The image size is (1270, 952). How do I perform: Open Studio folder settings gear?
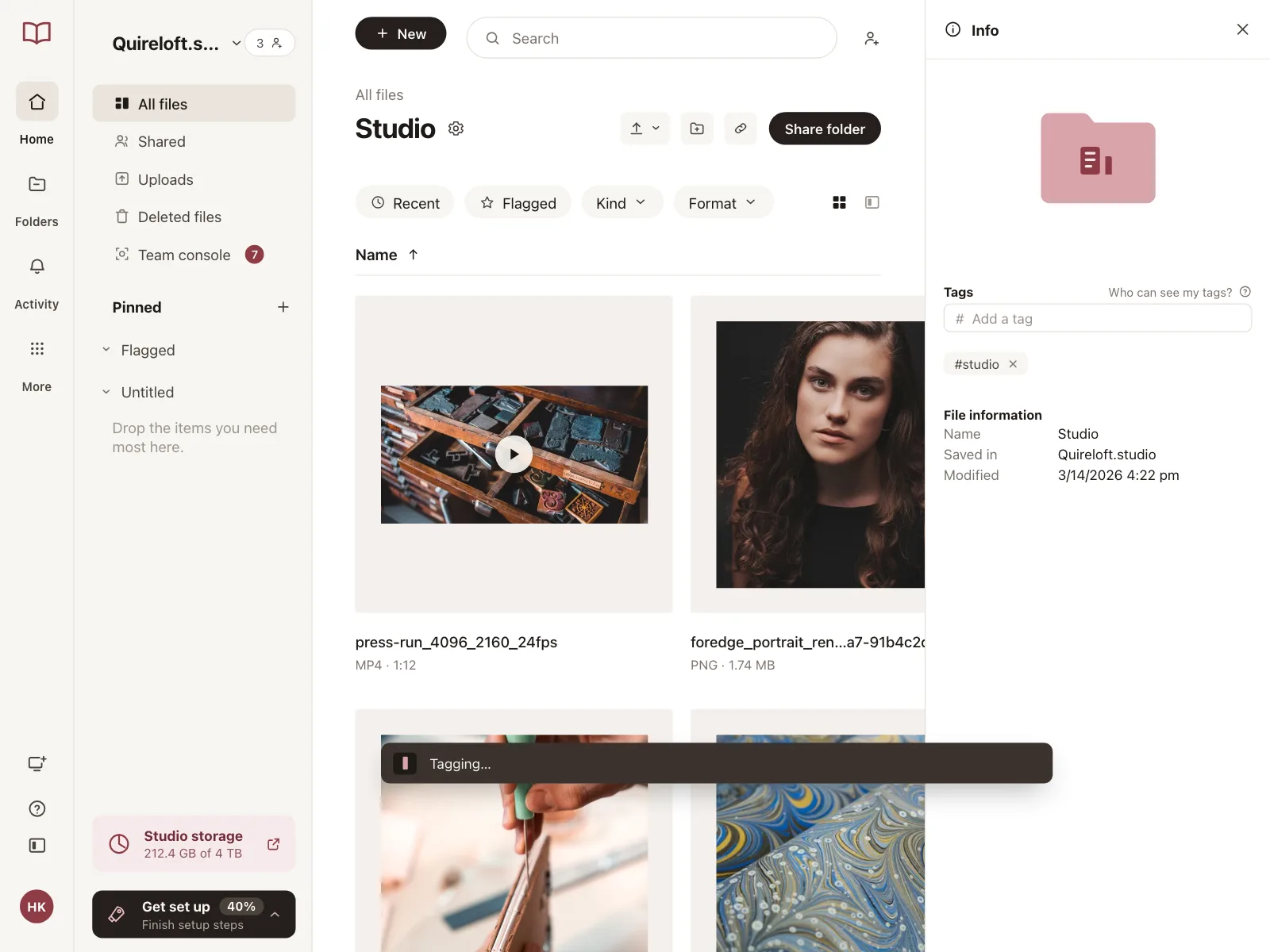(456, 129)
